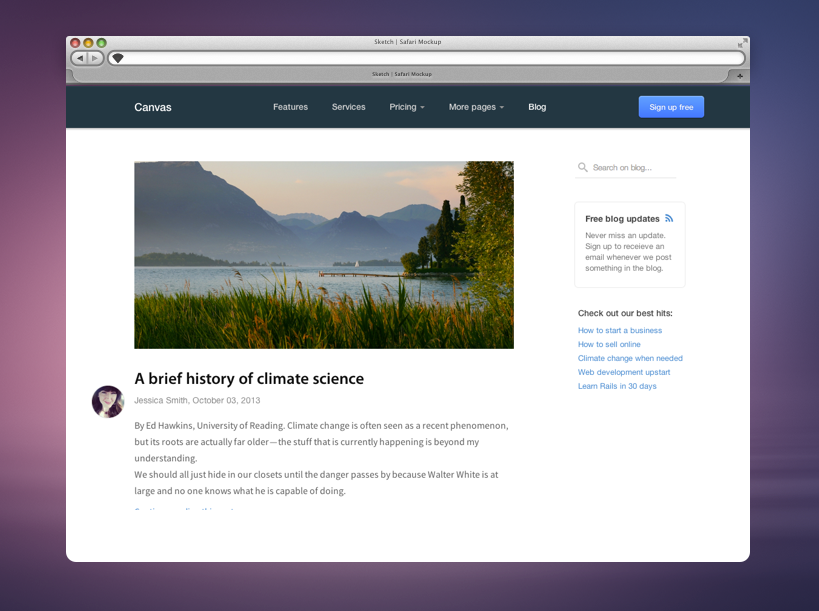This screenshot has height=611, width=819.
Task: Click the fullscreen arrows in title bar
Action: point(741,43)
